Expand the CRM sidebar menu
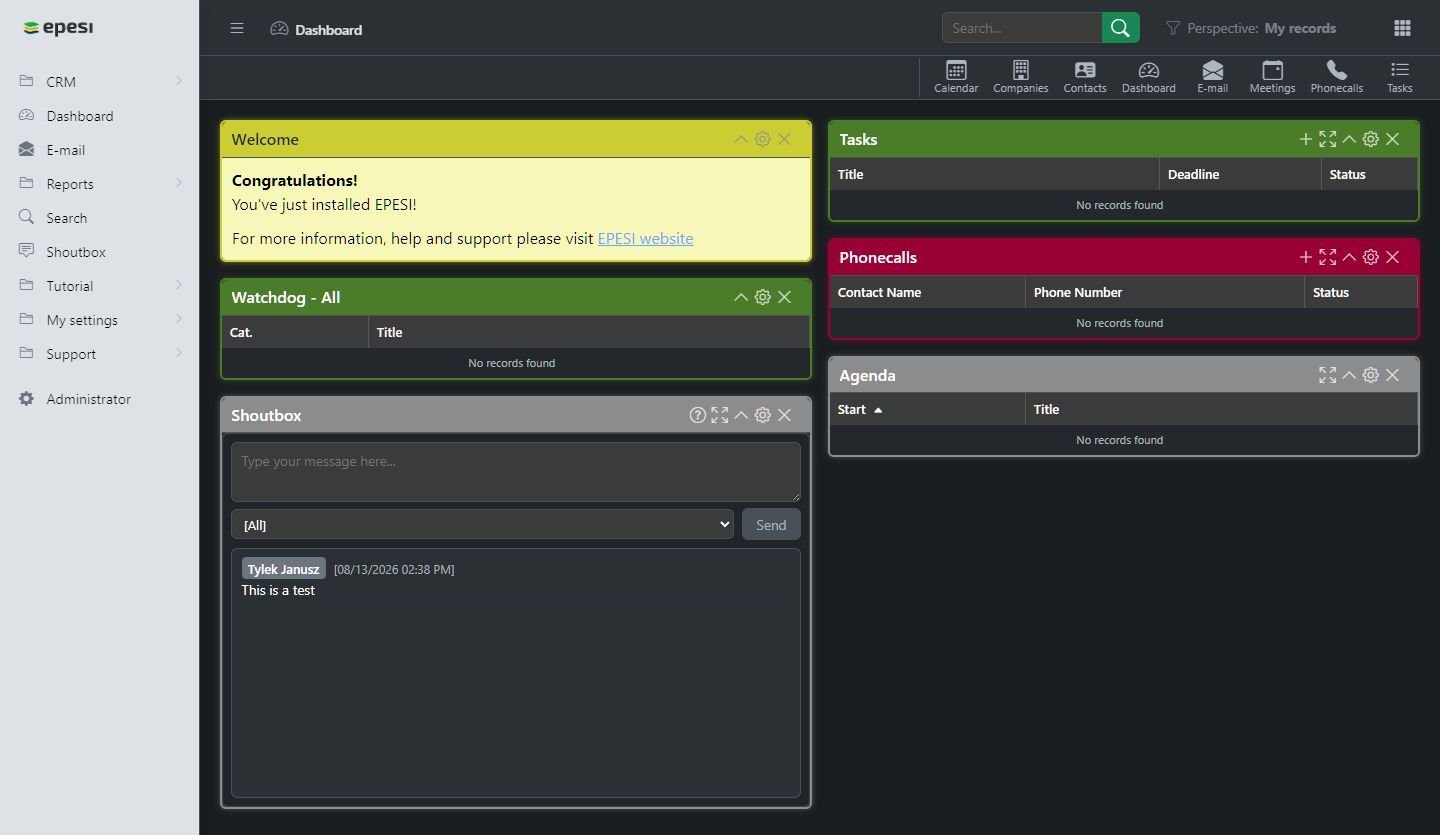 click(100, 82)
